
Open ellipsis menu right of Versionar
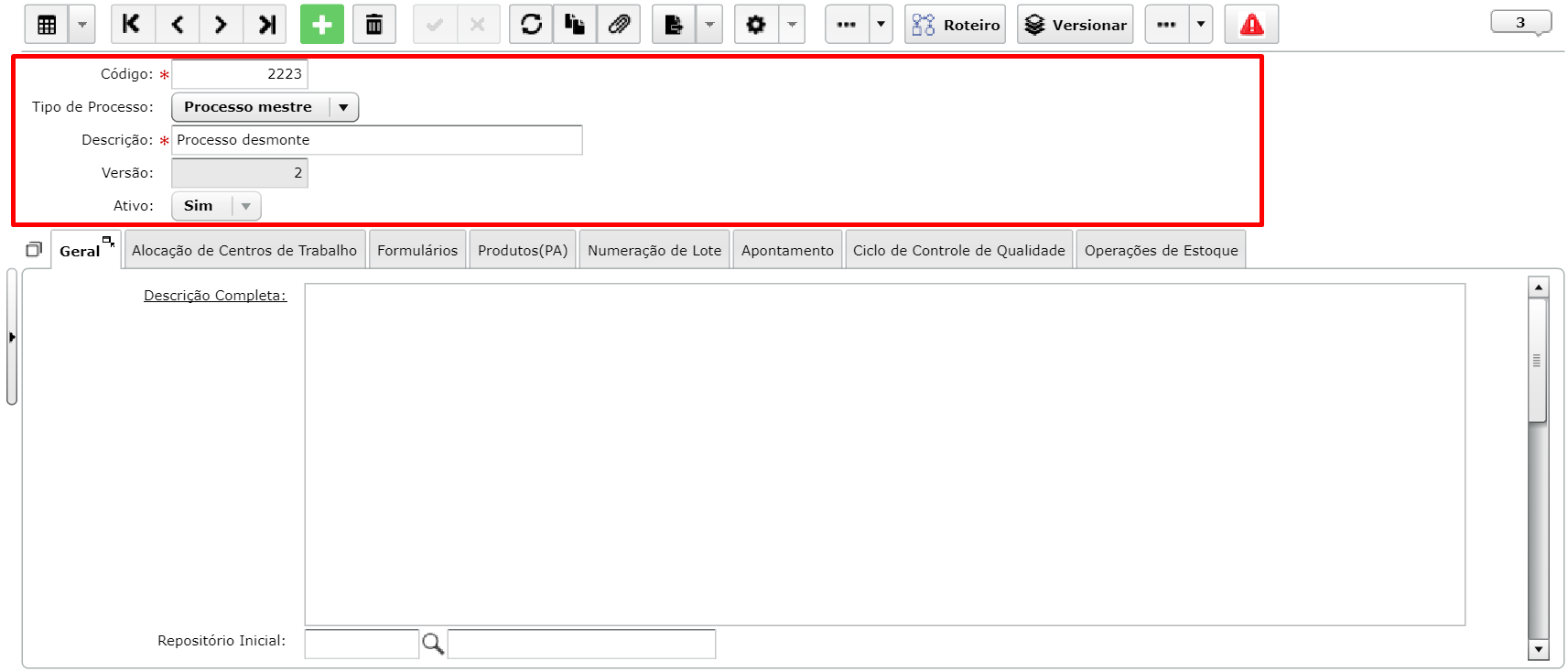[x=1166, y=25]
